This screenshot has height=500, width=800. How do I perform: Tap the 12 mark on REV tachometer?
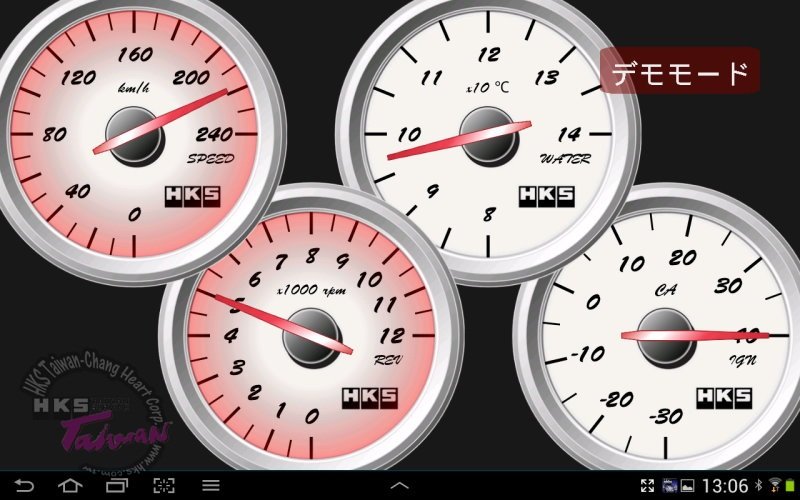(x=392, y=336)
